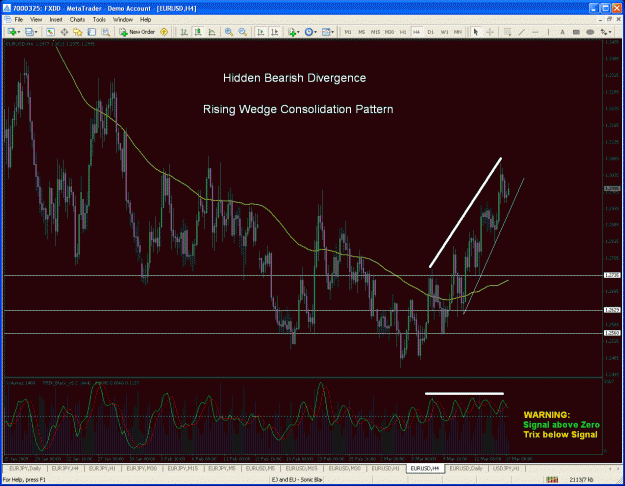This screenshot has height=486, width=625.
Task: Click the connection status bars icon
Action: coord(552,480)
